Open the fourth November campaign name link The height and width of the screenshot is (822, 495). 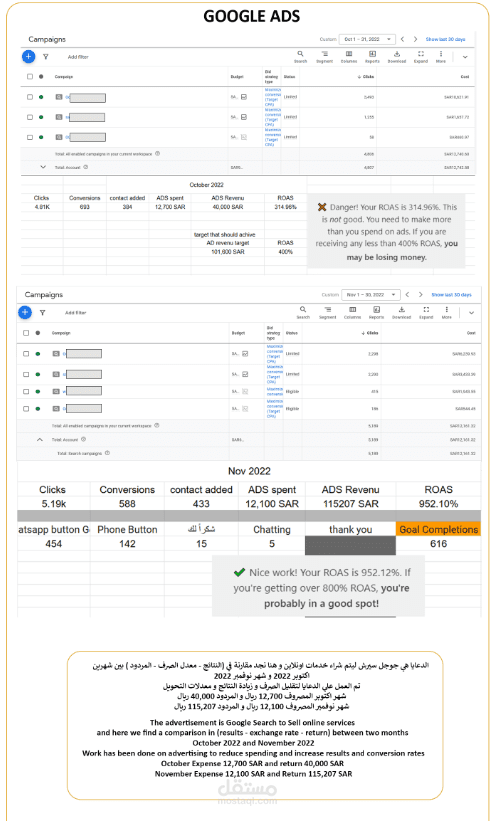(x=82, y=408)
